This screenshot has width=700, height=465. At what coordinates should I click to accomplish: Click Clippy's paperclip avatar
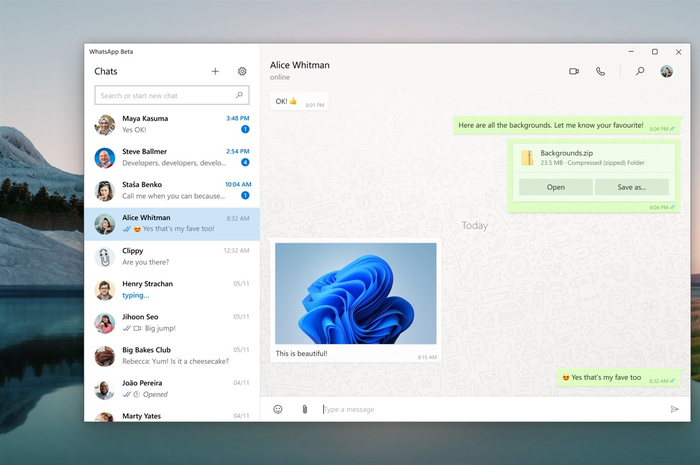(x=105, y=257)
